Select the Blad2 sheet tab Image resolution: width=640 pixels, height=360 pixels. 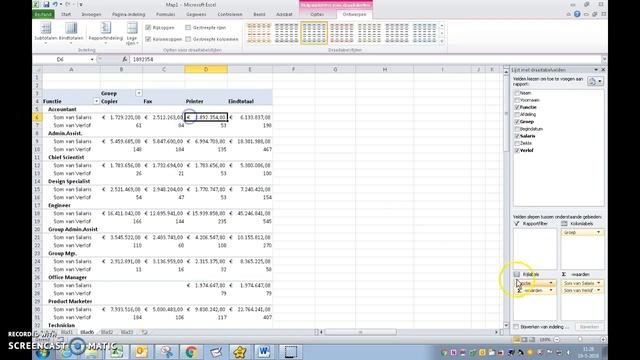point(107,332)
